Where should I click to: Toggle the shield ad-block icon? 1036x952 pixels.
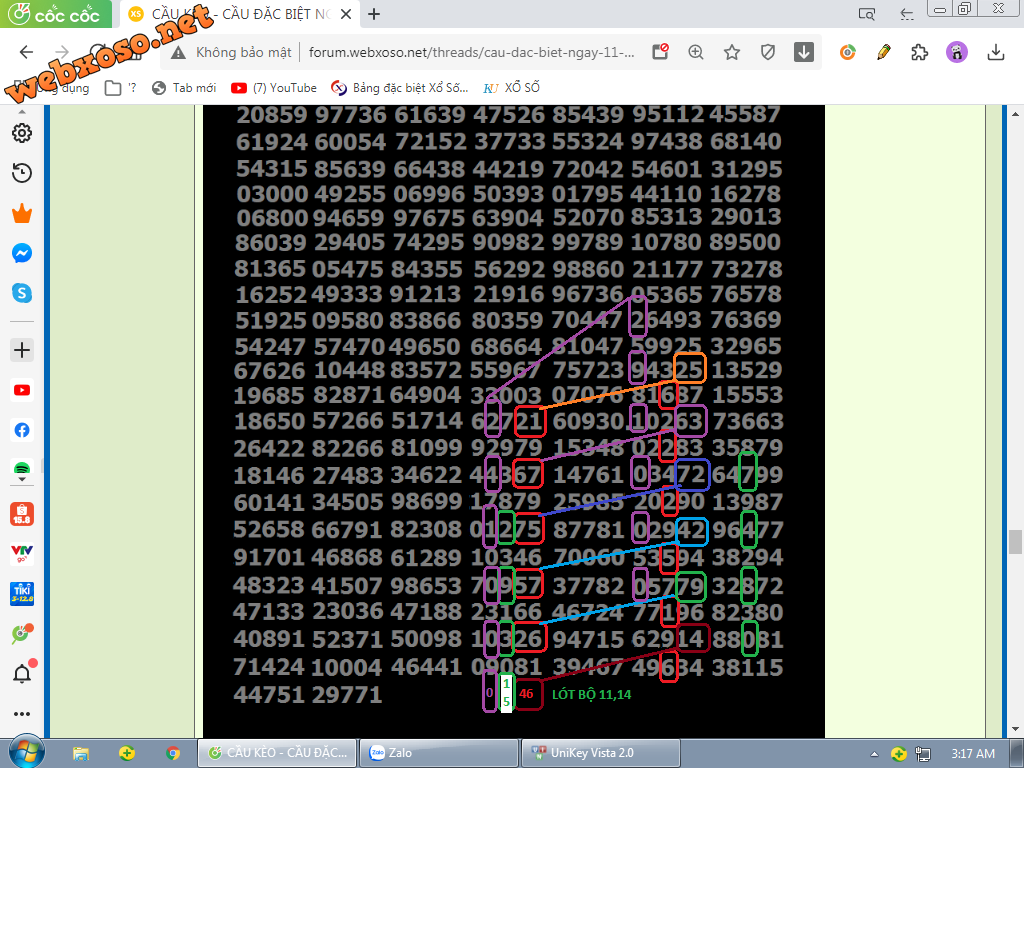pos(768,53)
